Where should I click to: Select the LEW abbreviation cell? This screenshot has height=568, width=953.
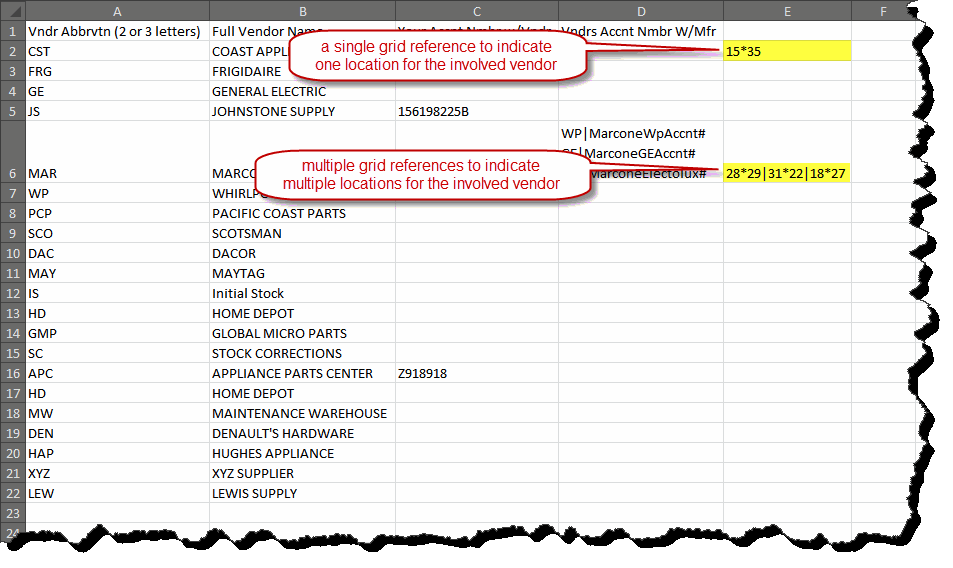coord(117,493)
